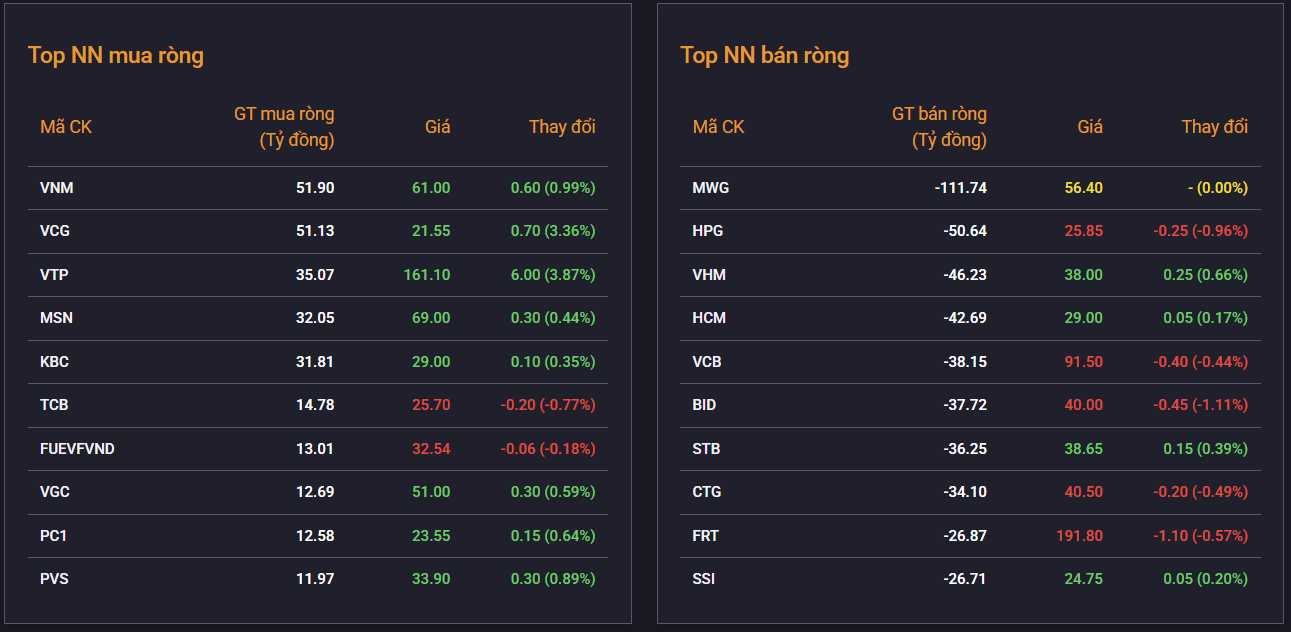
Task: Click VTP change 6.00 (3.87%)
Action: point(553,275)
